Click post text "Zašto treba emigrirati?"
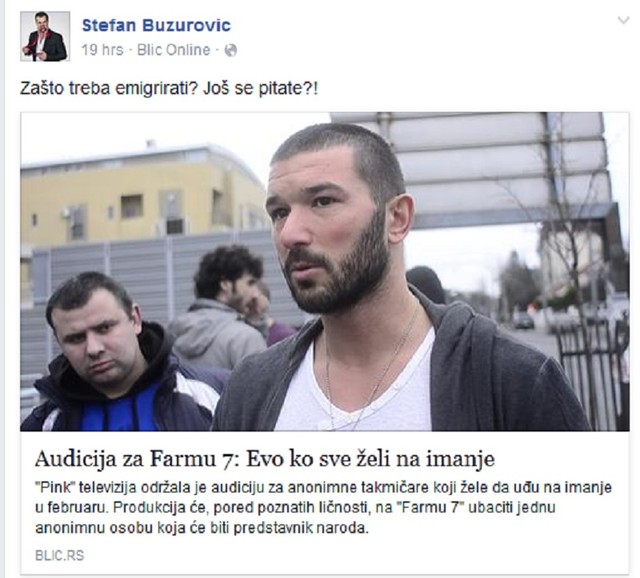The image size is (640, 578). (109, 89)
